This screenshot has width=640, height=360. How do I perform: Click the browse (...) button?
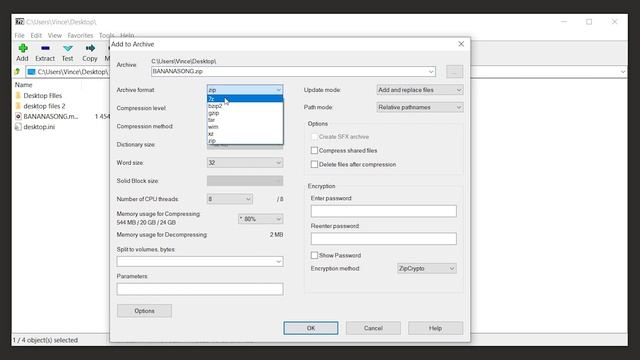[454, 71]
